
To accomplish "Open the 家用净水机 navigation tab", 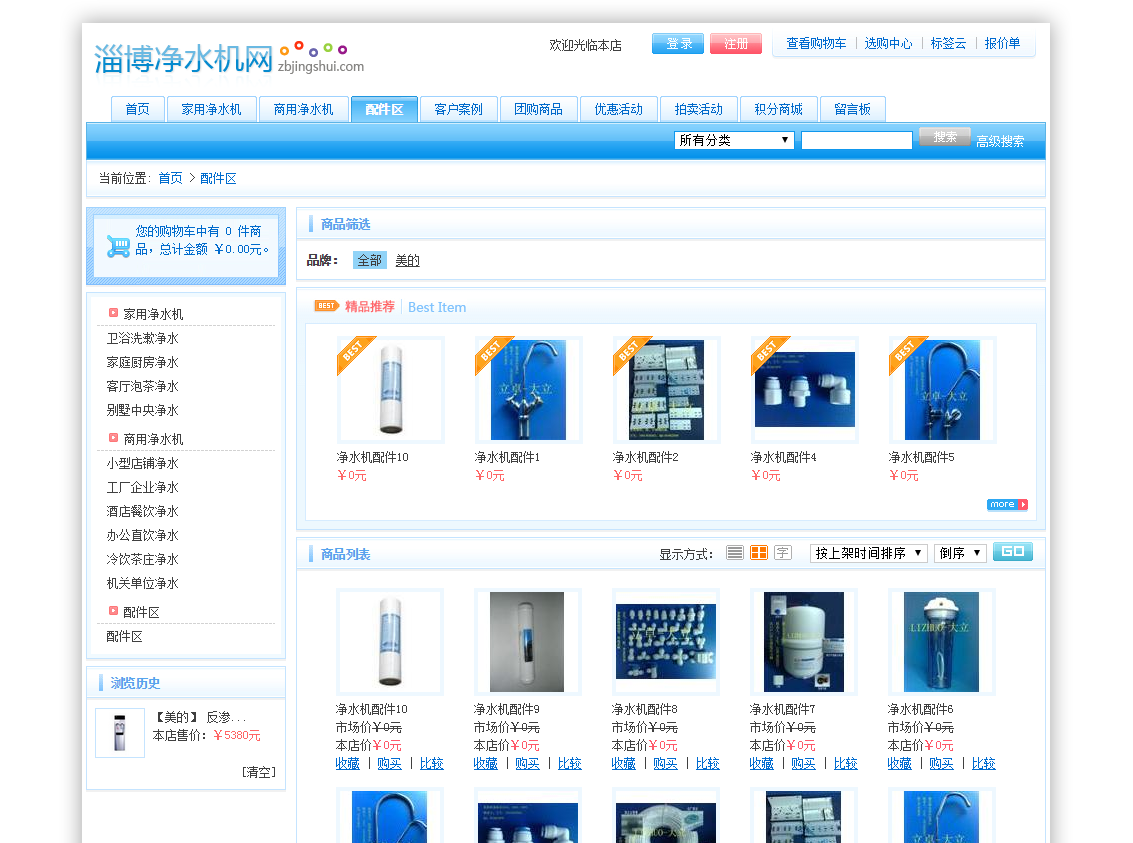I will point(212,109).
